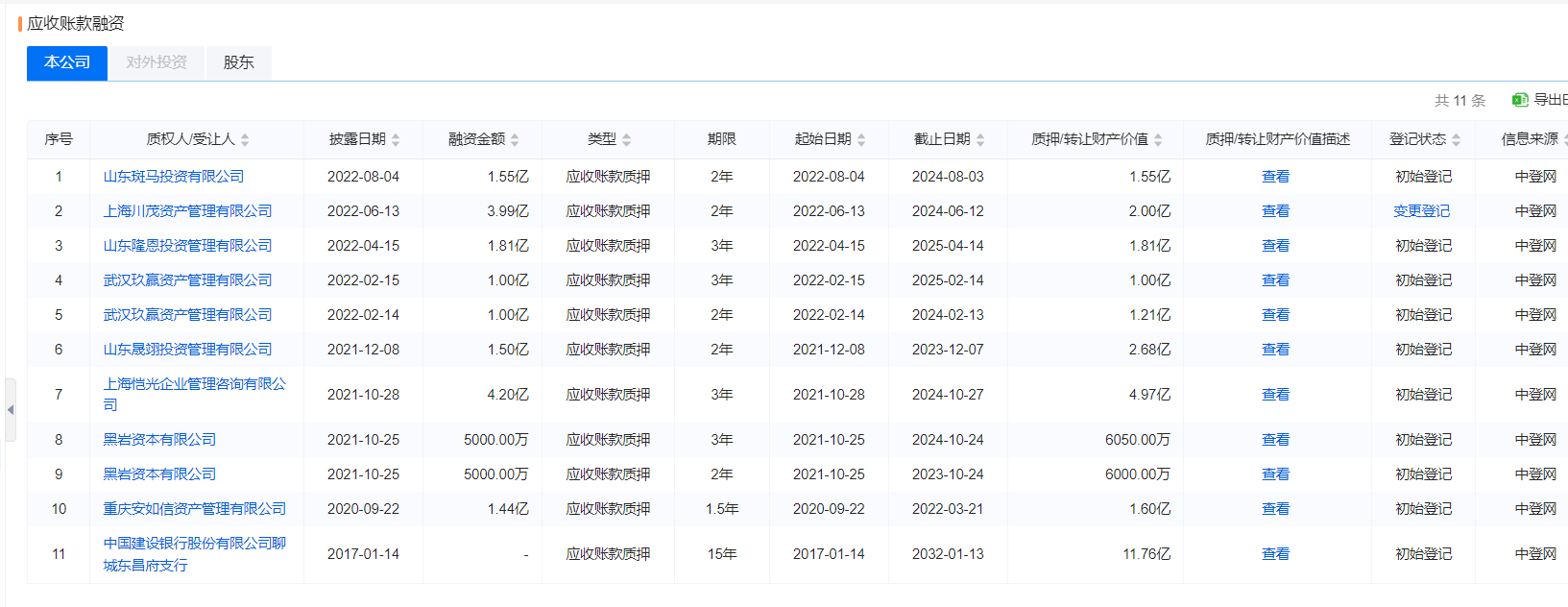Click the Excel export icon

coord(1520,100)
